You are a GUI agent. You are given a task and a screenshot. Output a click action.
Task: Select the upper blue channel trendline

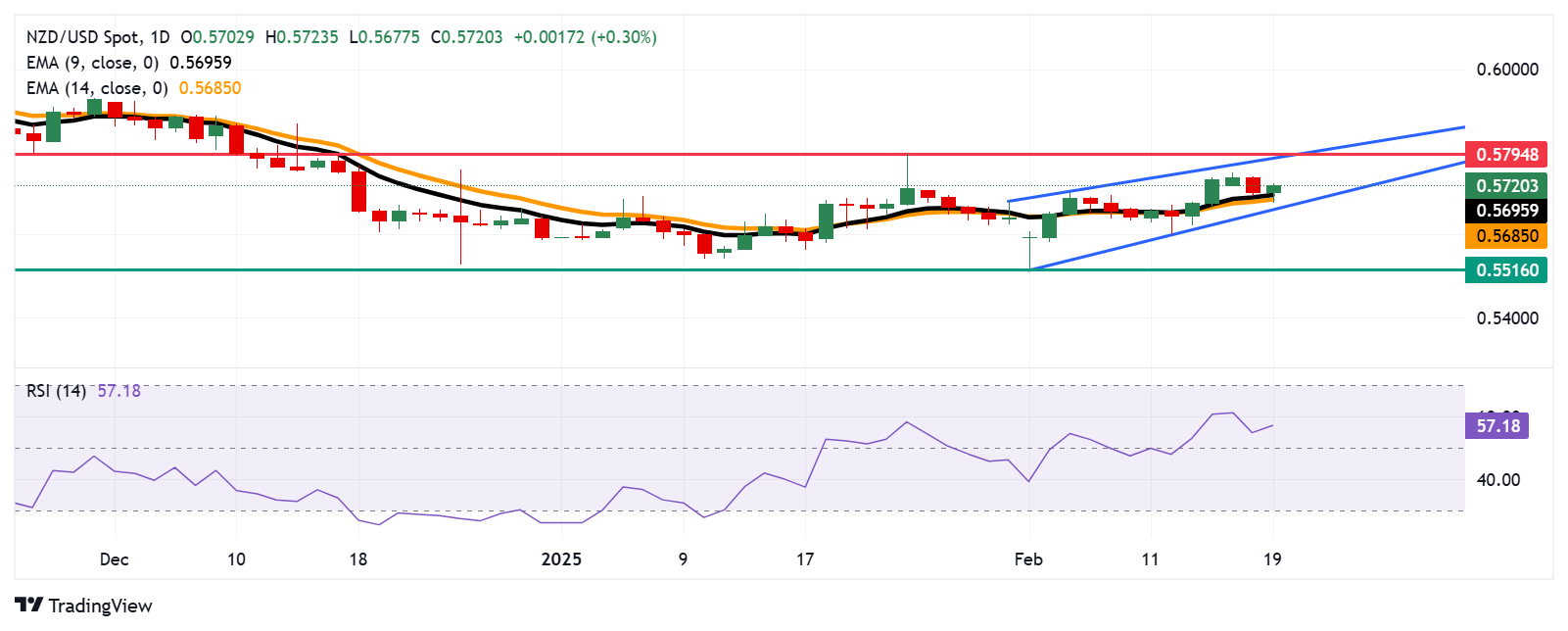1371,142
